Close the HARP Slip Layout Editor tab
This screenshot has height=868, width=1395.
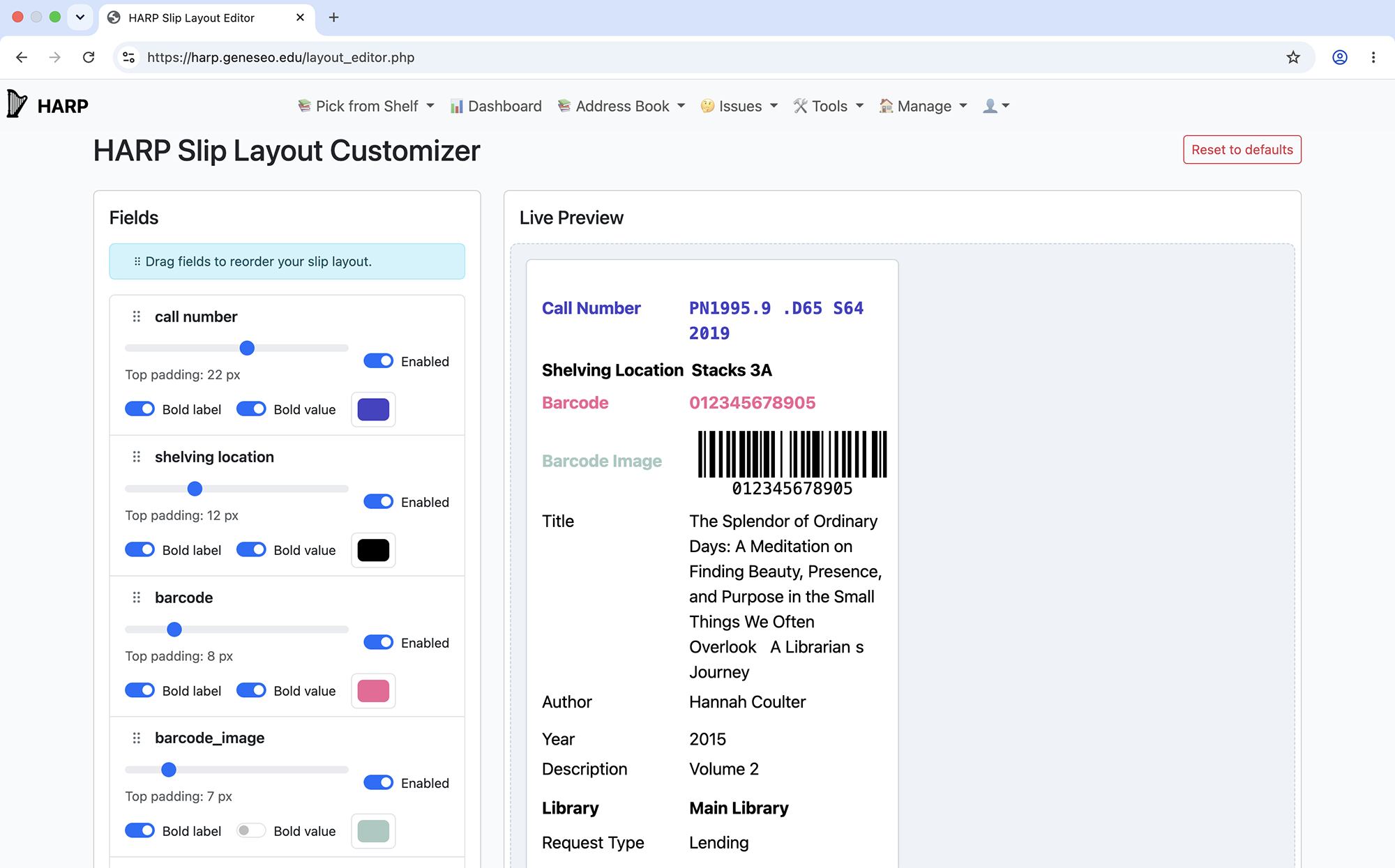click(300, 17)
